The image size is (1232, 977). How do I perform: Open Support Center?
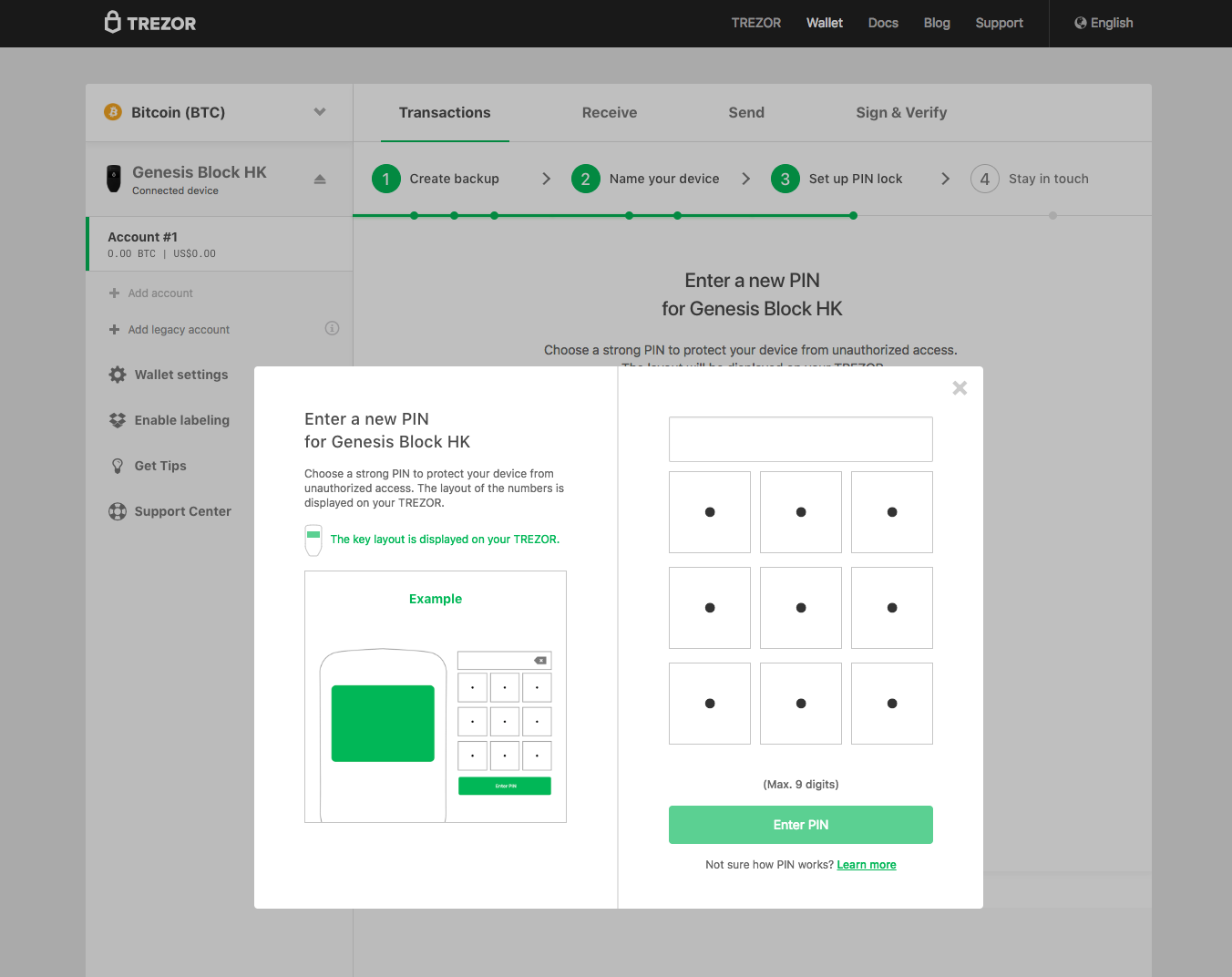(x=183, y=511)
